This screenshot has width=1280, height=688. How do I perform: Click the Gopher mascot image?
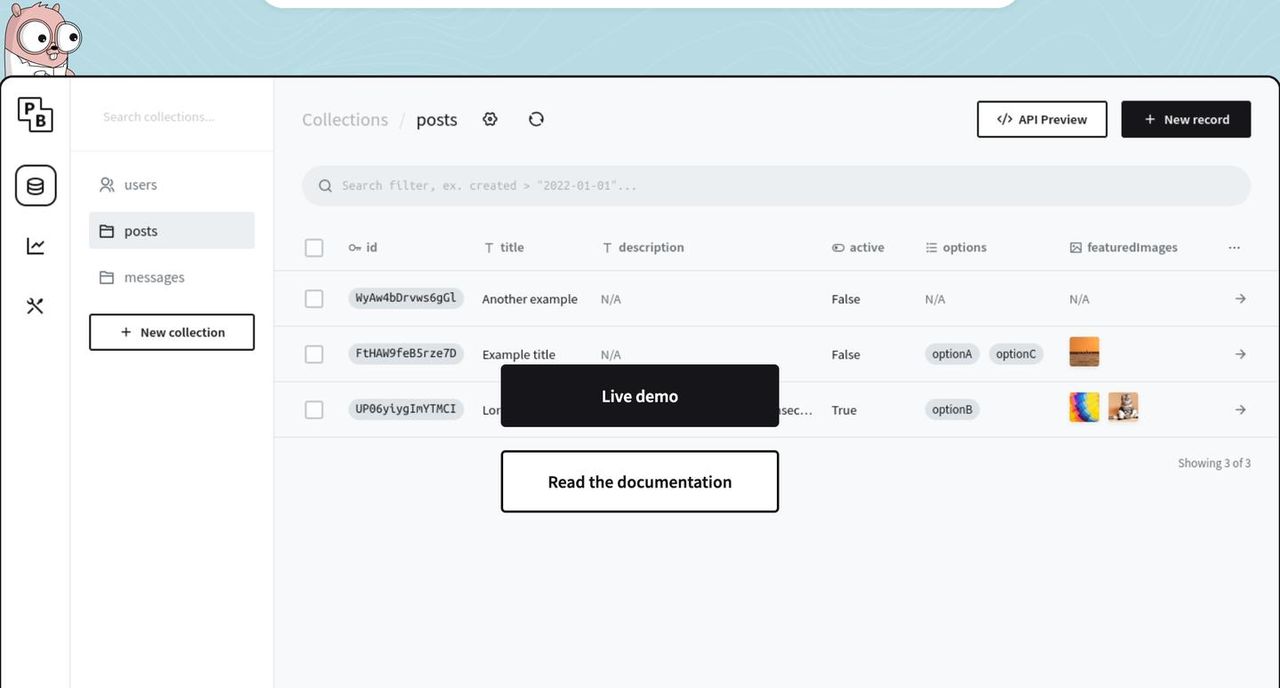41,38
